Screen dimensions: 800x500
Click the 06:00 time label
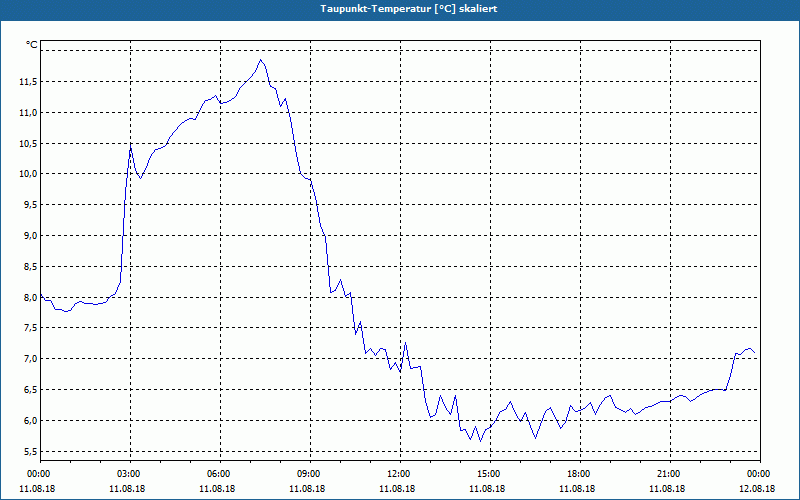(220, 474)
